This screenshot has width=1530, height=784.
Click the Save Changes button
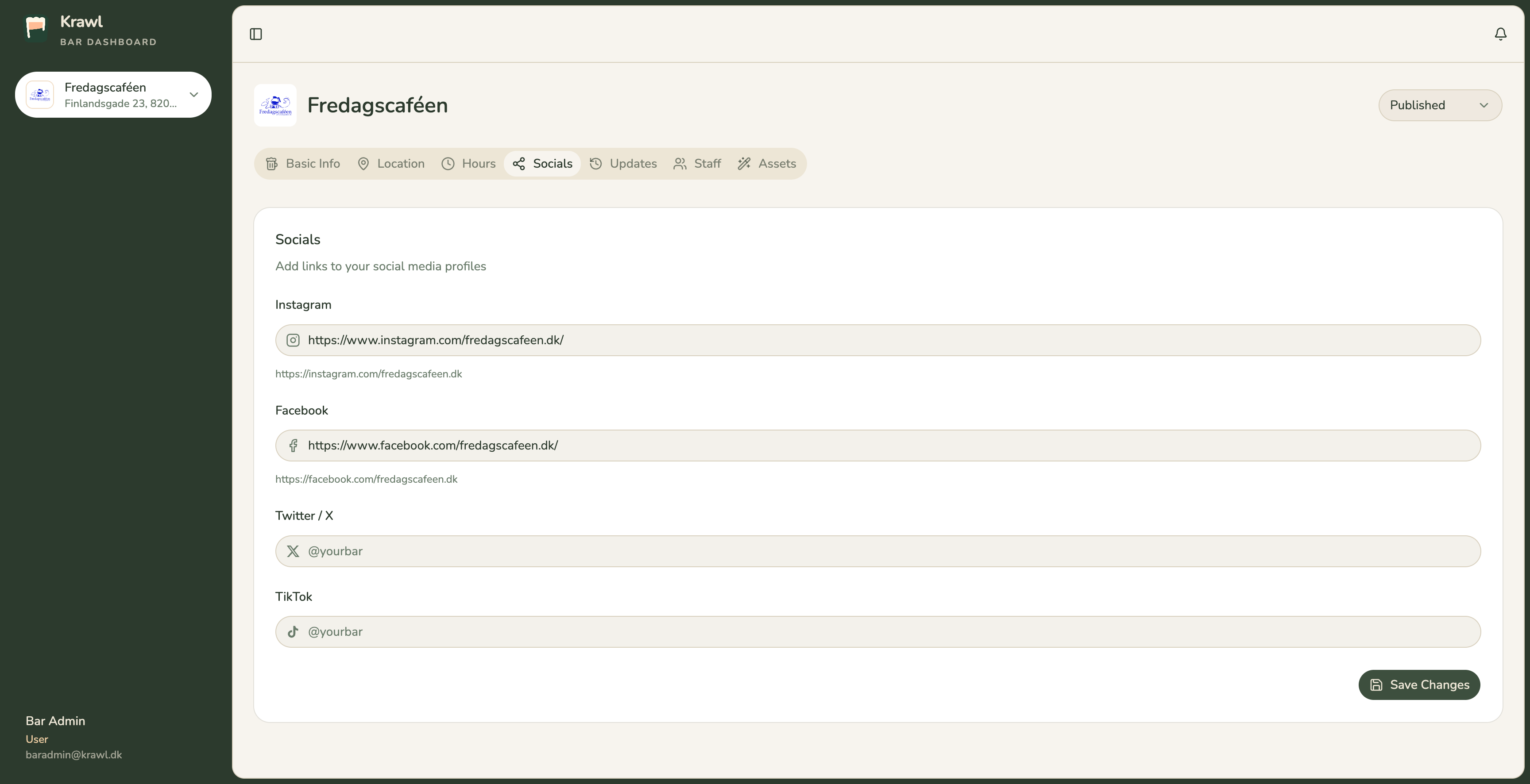[x=1419, y=685]
